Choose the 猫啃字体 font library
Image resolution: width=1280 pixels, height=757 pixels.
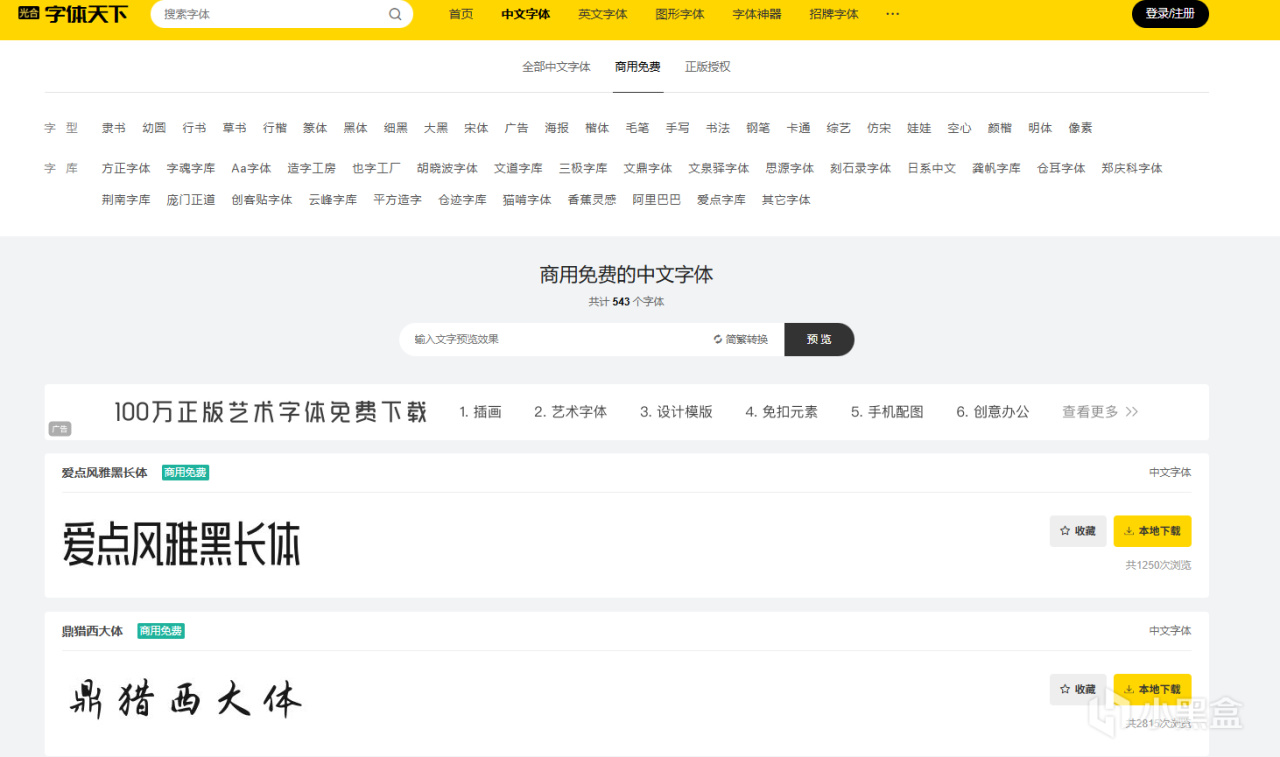(x=527, y=200)
